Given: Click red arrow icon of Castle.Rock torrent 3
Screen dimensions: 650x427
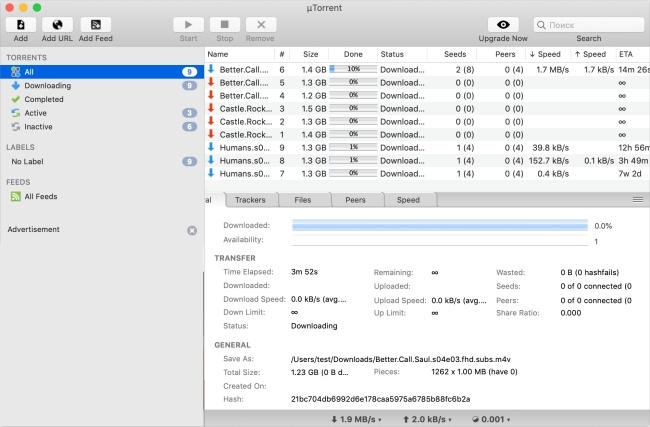Looking at the screenshot, I should [211, 108].
